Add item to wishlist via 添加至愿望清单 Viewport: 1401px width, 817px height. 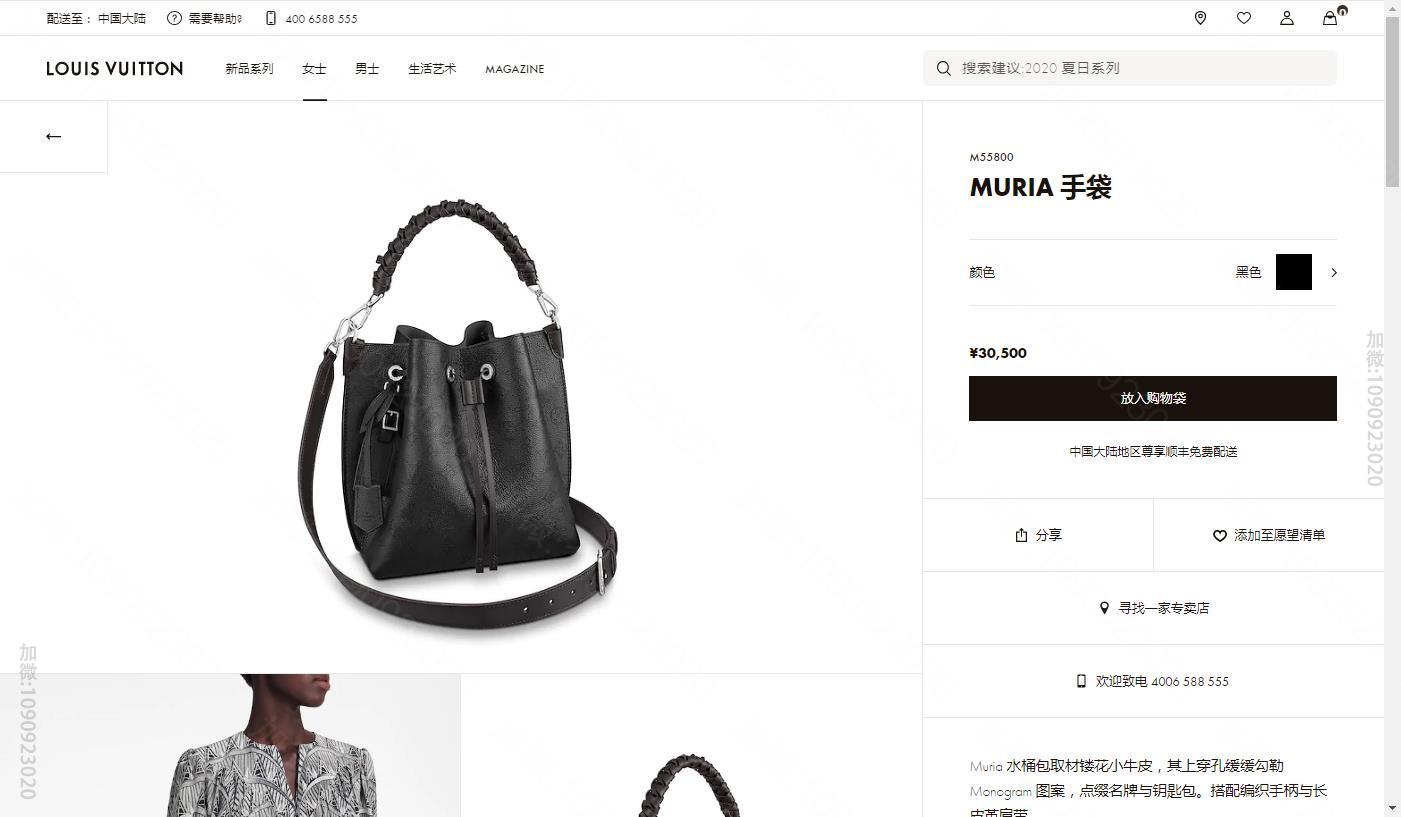tap(1268, 535)
